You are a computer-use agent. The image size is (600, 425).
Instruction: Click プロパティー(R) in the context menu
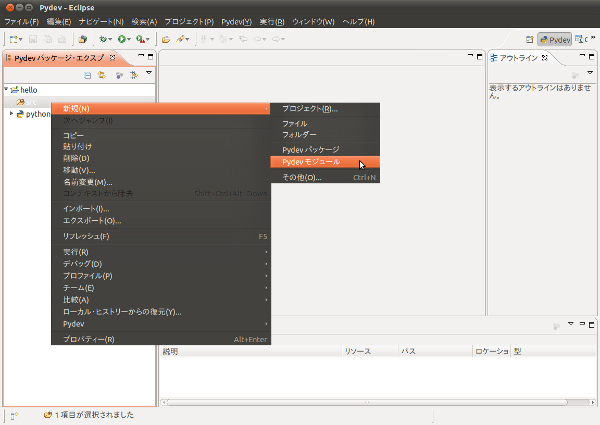click(161, 339)
